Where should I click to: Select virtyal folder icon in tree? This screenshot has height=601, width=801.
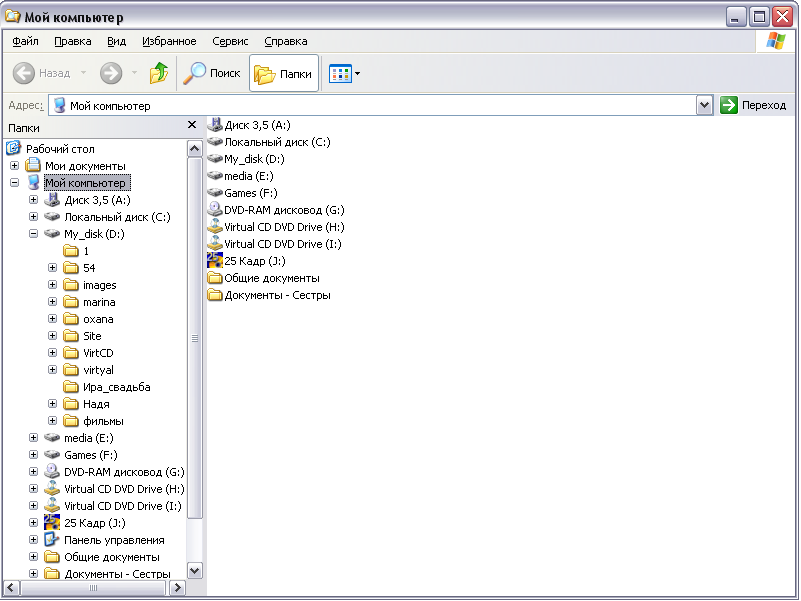click(x=70, y=369)
